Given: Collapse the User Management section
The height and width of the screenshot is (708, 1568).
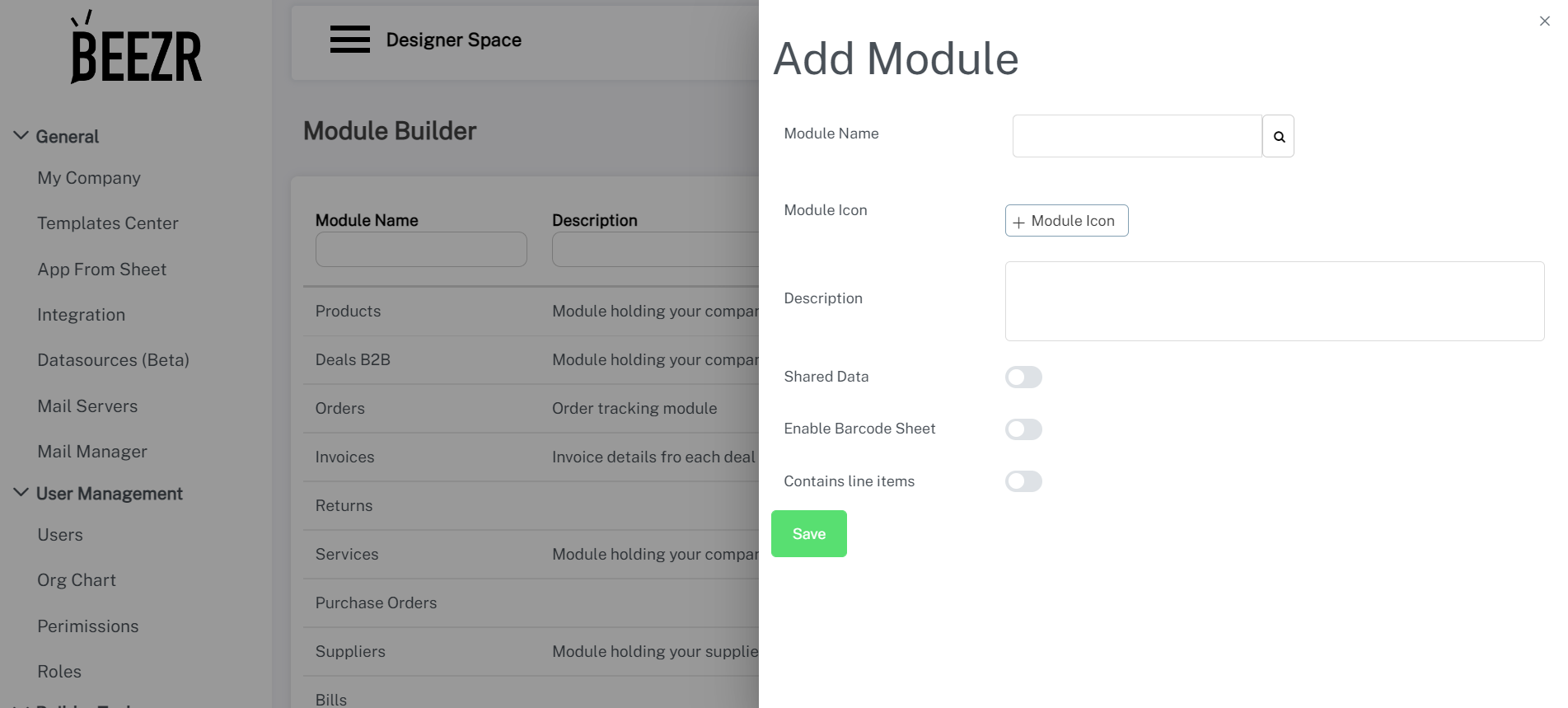Looking at the screenshot, I should point(21,493).
